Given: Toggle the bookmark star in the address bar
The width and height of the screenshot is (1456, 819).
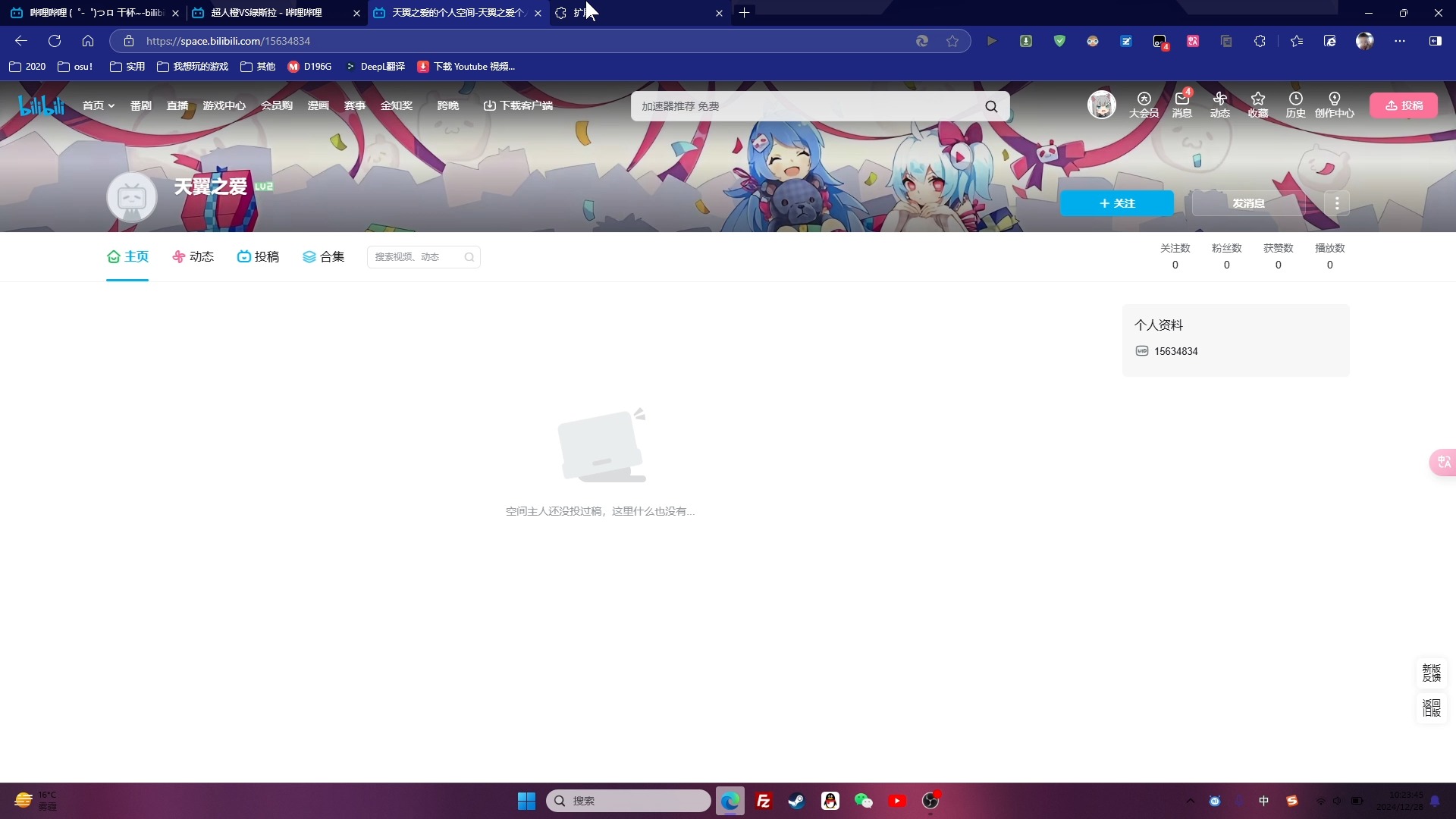Looking at the screenshot, I should click(952, 41).
